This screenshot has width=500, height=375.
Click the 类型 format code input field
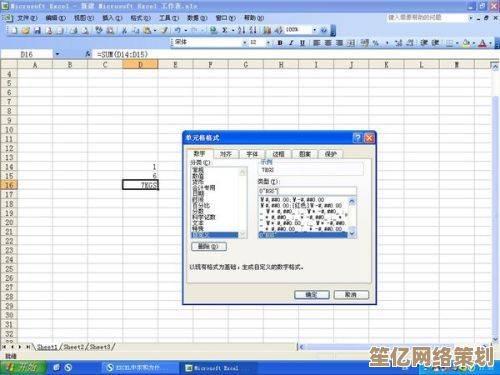click(307, 191)
